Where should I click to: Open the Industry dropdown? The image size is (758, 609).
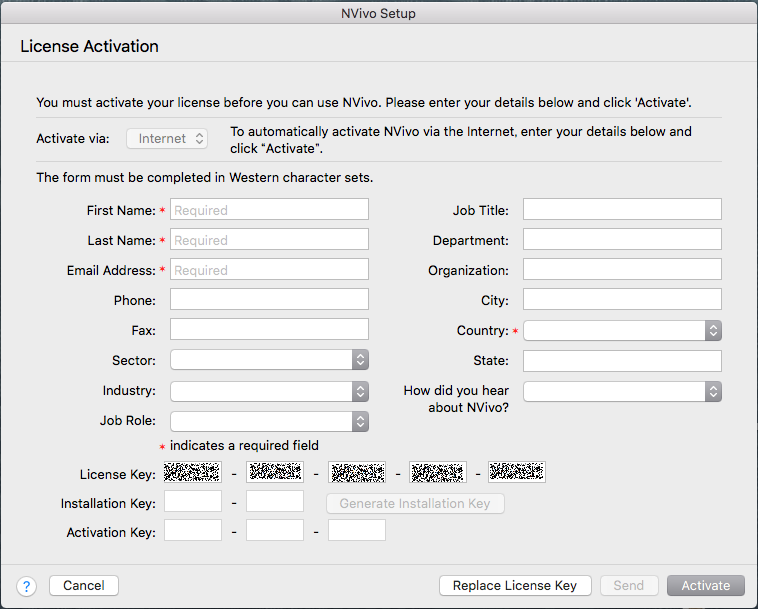tap(269, 392)
